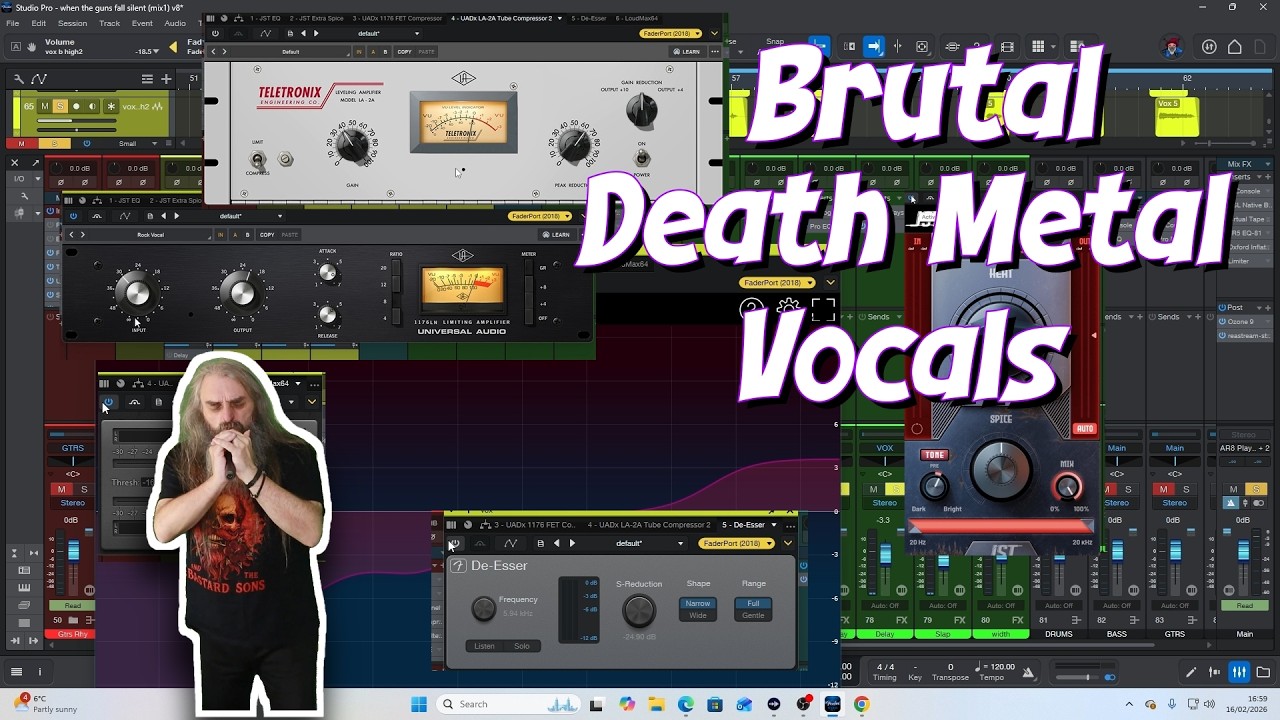Toggle the Ozone 9 power button

click(1223, 322)
